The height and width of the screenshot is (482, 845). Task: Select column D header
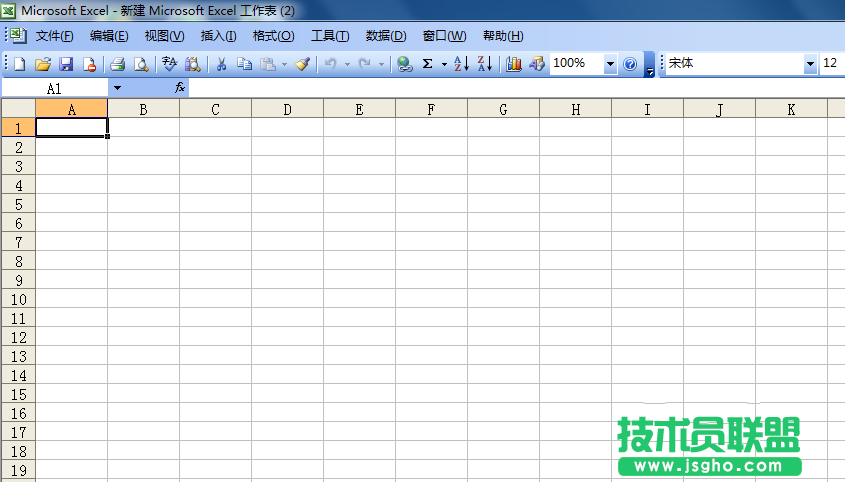pos(287,109)
